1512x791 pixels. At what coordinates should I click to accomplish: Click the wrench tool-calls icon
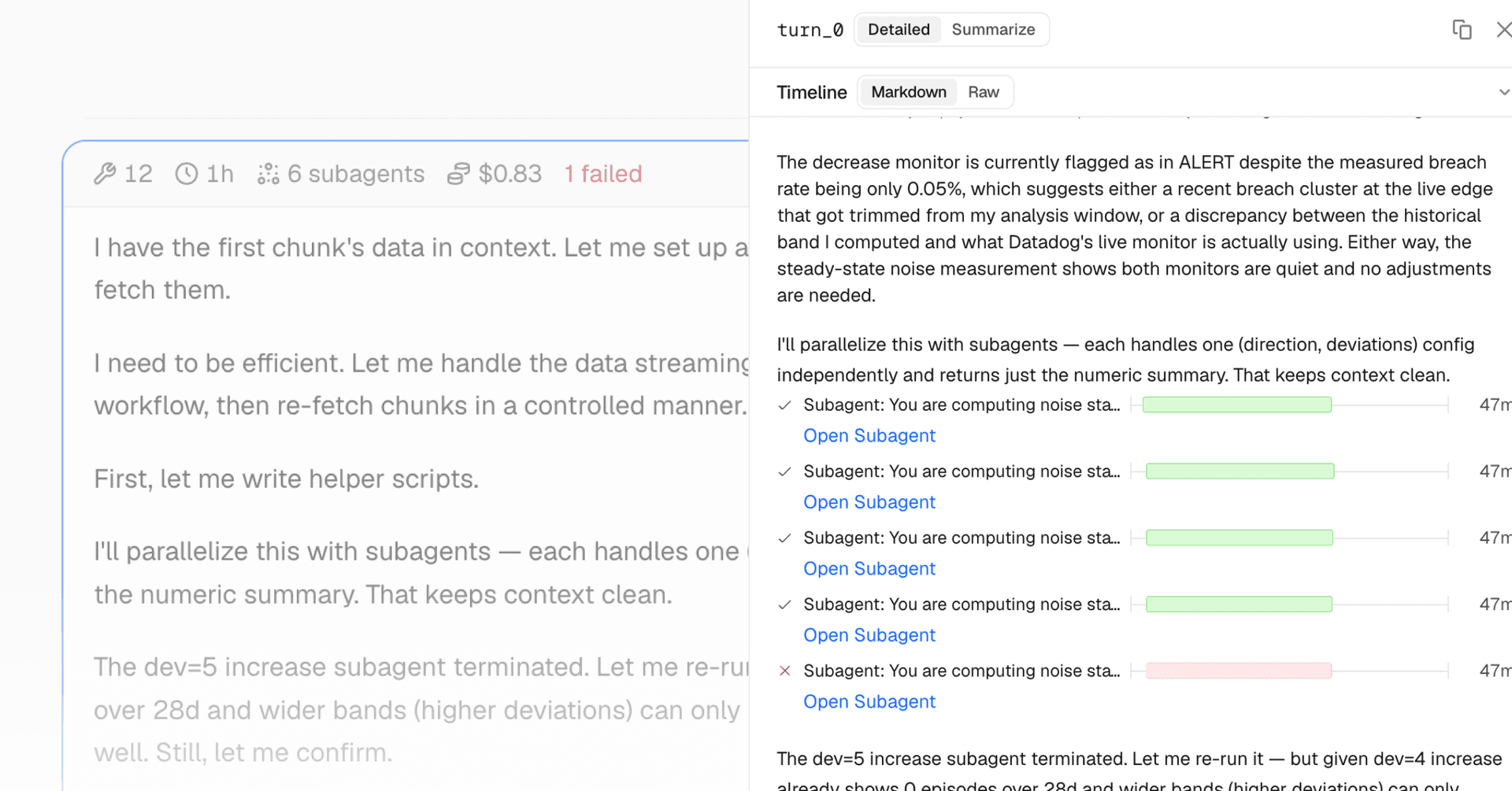105,173
